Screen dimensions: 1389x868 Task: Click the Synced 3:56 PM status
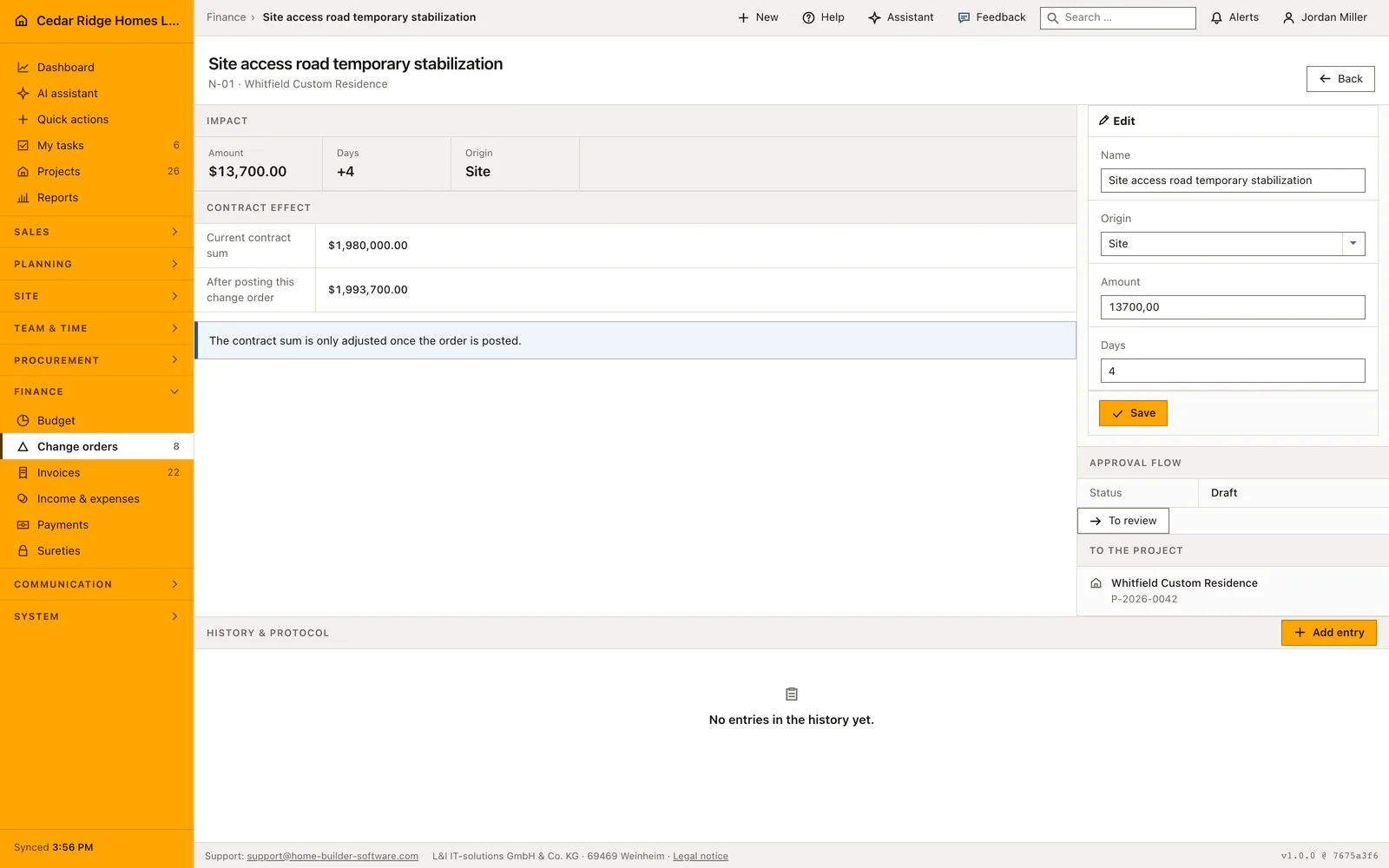[x=54, y=847]
